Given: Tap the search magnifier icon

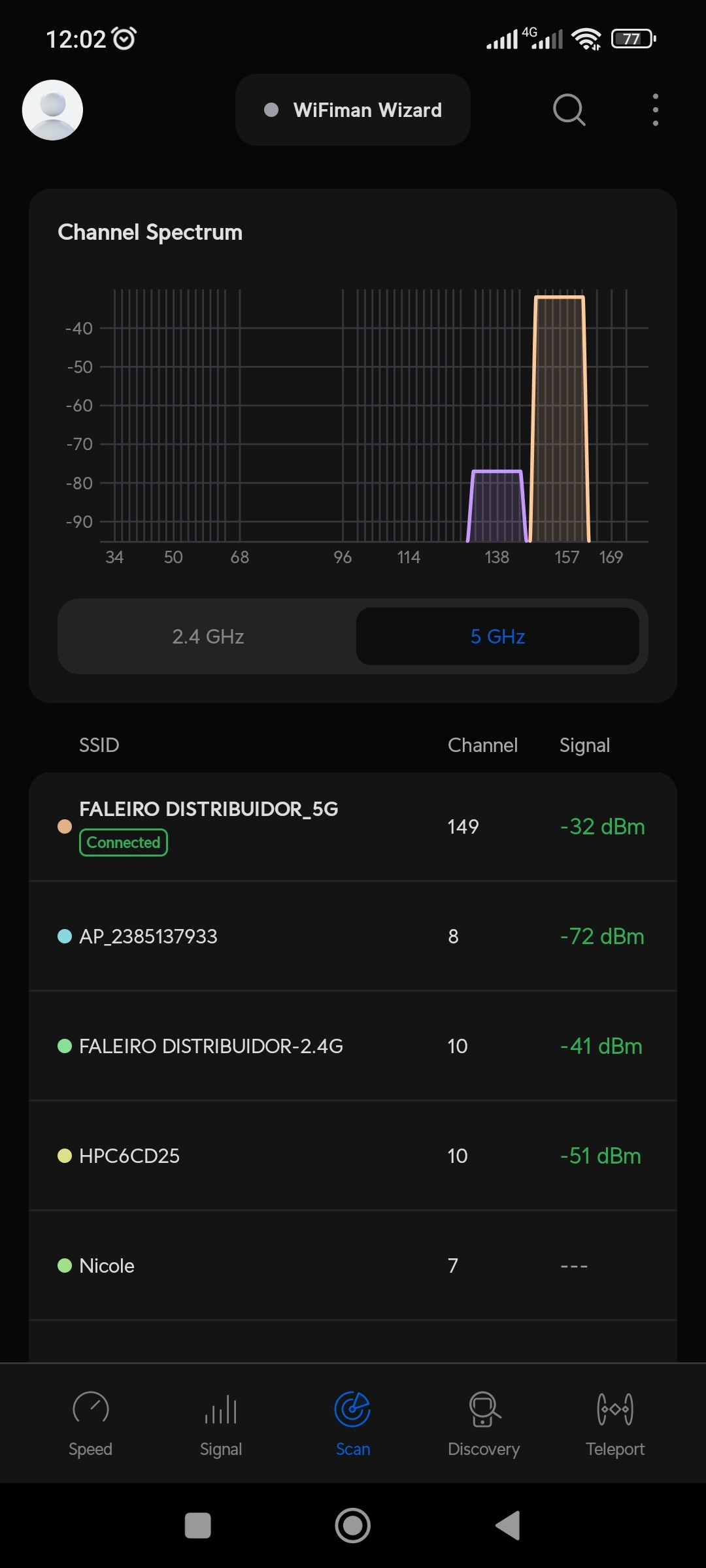Looking at the screenshot, I should [569, 110].
